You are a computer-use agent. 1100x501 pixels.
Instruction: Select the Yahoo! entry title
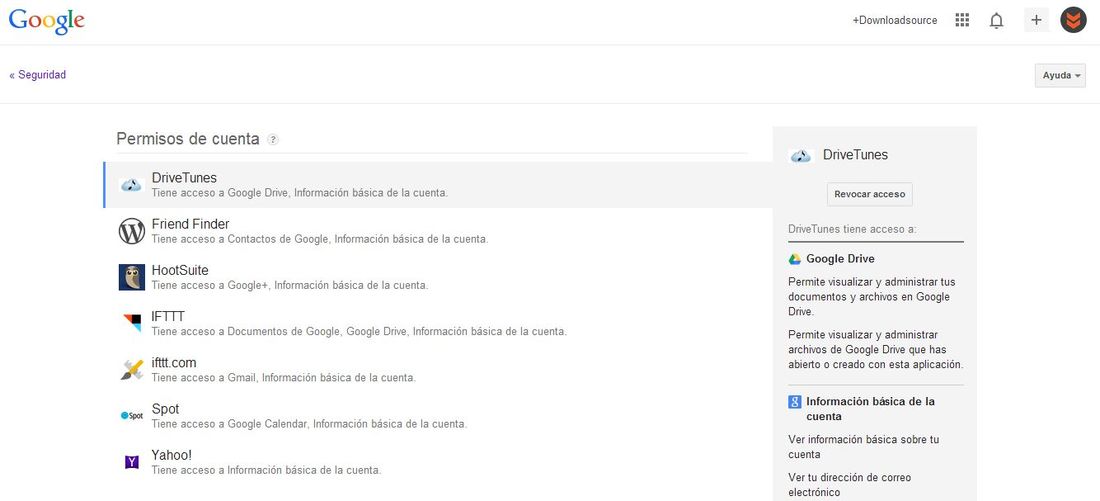click(x=172, y=455)
